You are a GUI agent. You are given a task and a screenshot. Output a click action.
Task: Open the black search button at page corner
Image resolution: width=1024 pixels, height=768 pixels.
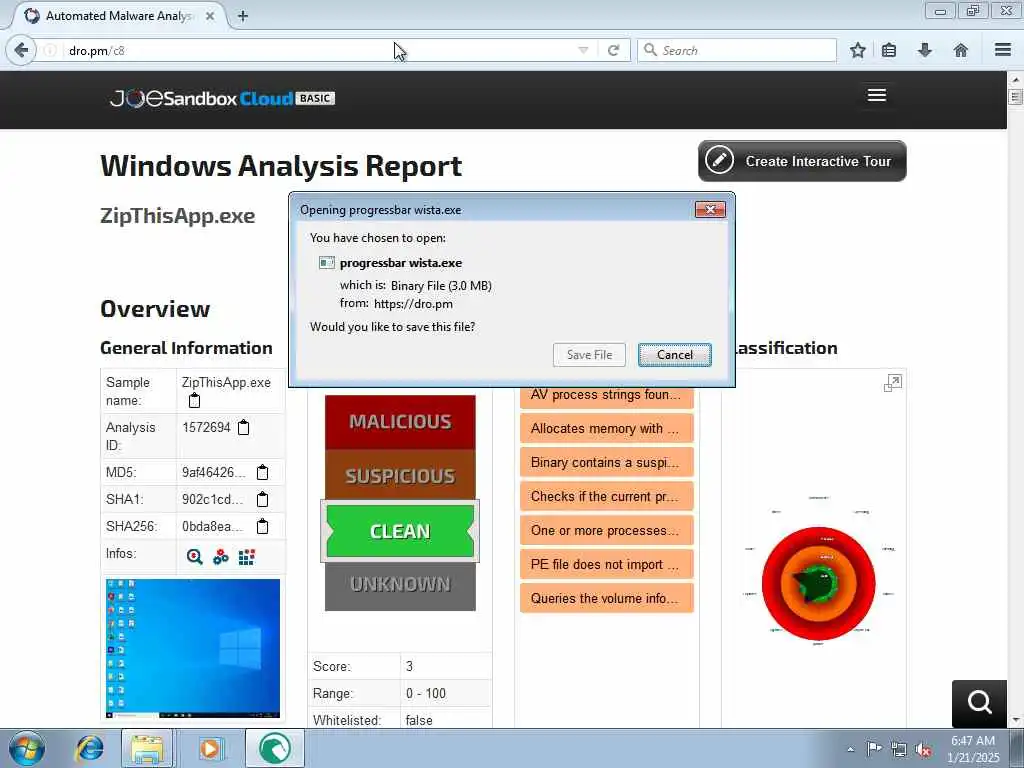coord(979,703)
